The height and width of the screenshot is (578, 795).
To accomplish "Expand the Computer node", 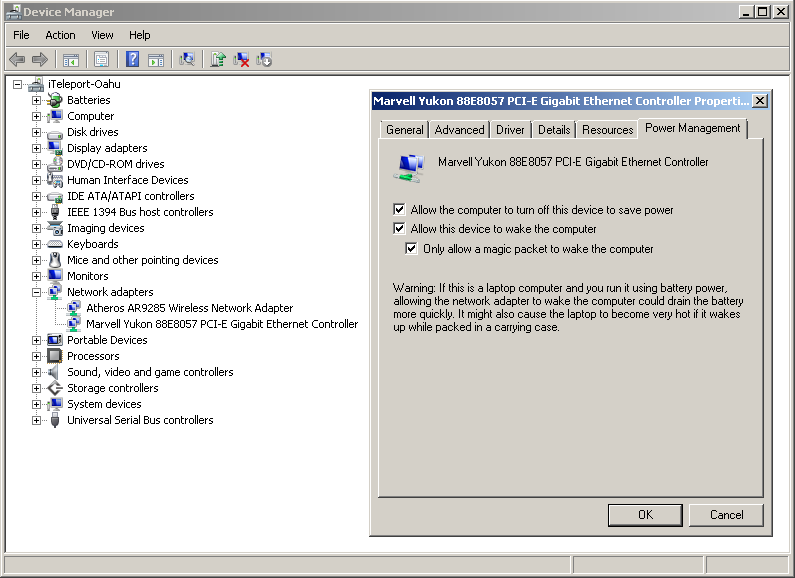I will point(36,116).
